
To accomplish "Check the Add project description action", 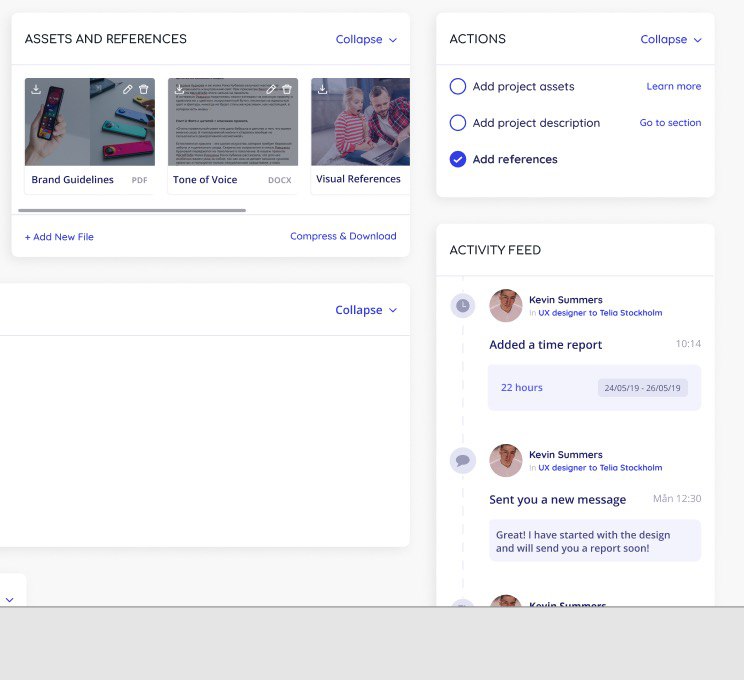I will tap(458, 123).
